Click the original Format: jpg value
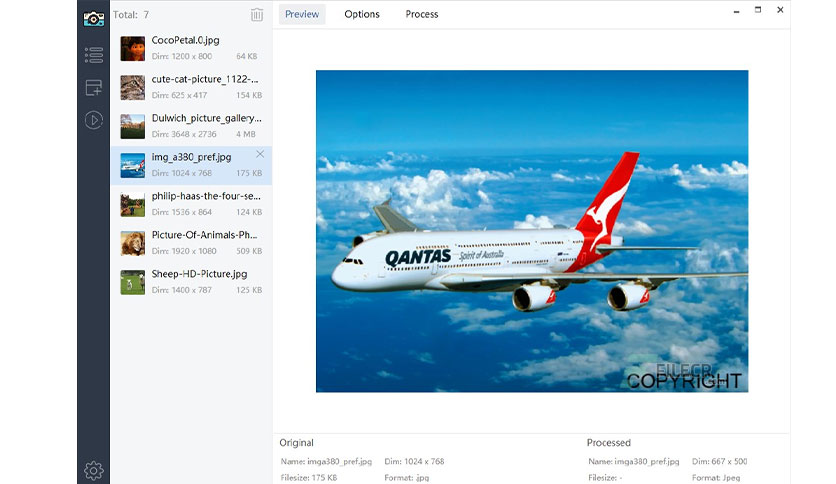Viewport: 836px width, 484px height. (x=406, y=478)
